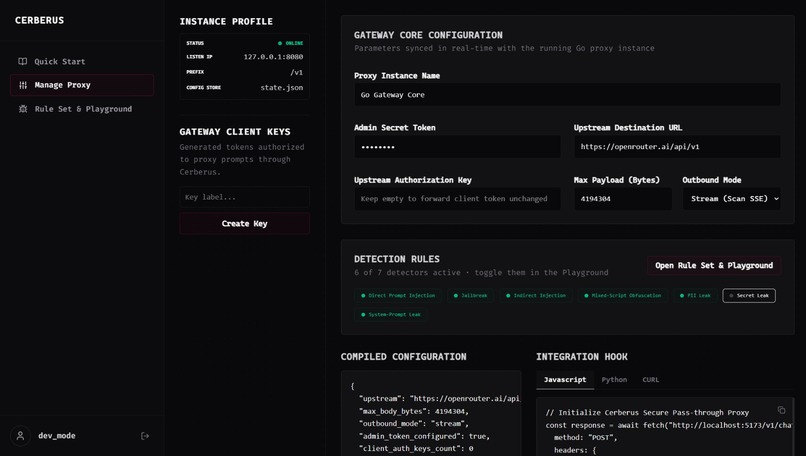Screen dimensions: 806x456
Task: Toggle the Mixed-Script Obfuscation detector chip
Action: [x=622, y=296]
